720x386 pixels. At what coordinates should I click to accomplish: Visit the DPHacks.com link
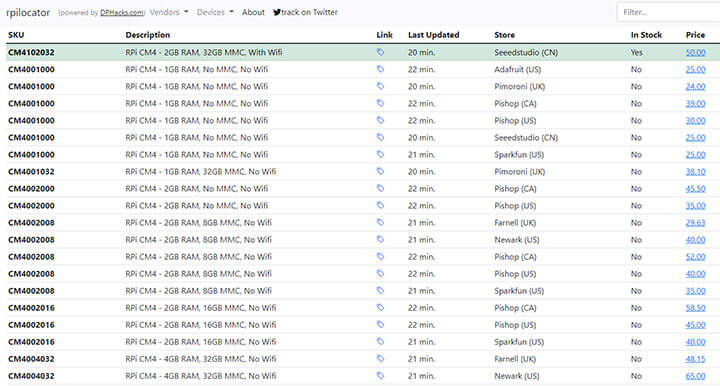click(122, 13)
